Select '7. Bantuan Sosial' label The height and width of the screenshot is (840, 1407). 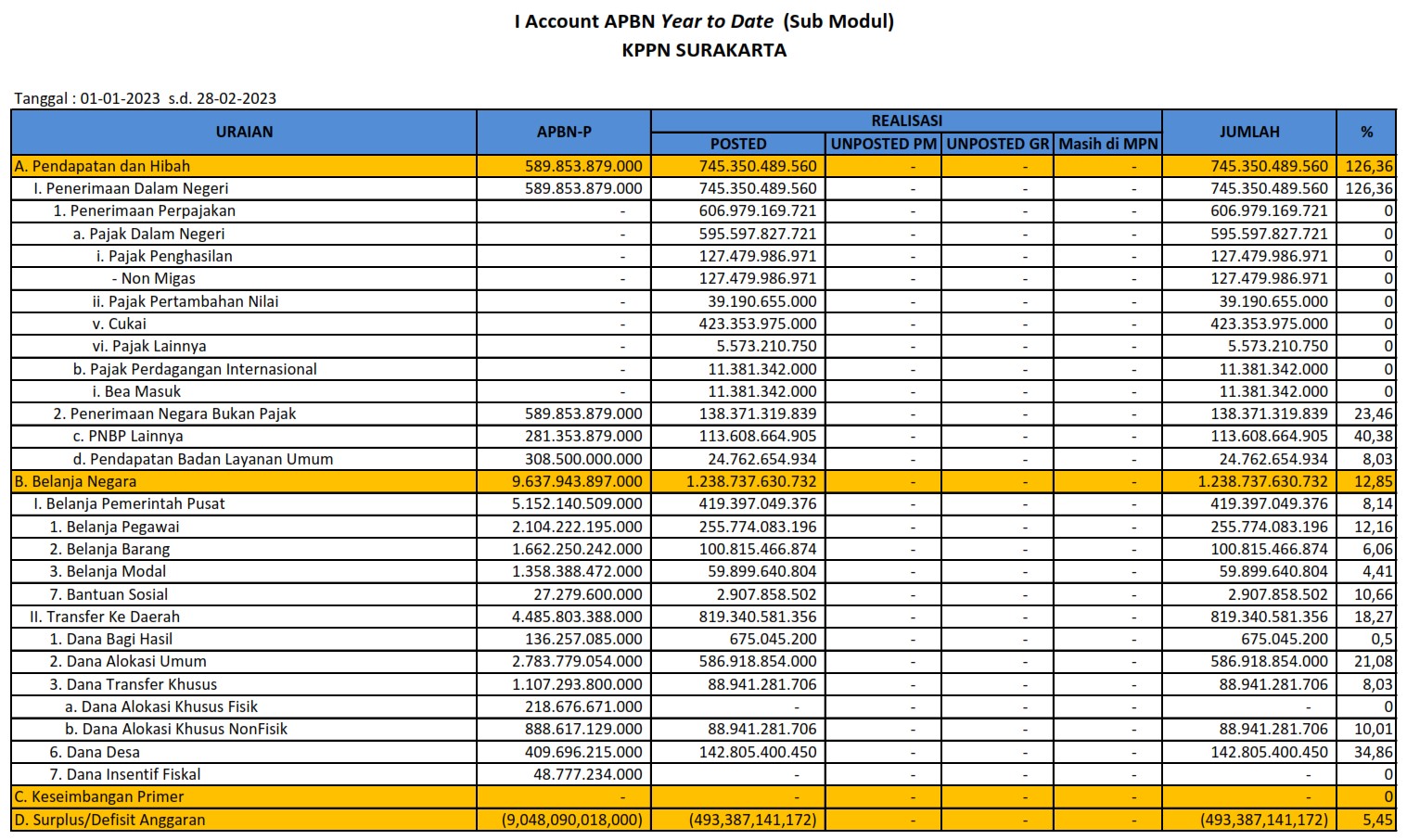click(109, 594)
